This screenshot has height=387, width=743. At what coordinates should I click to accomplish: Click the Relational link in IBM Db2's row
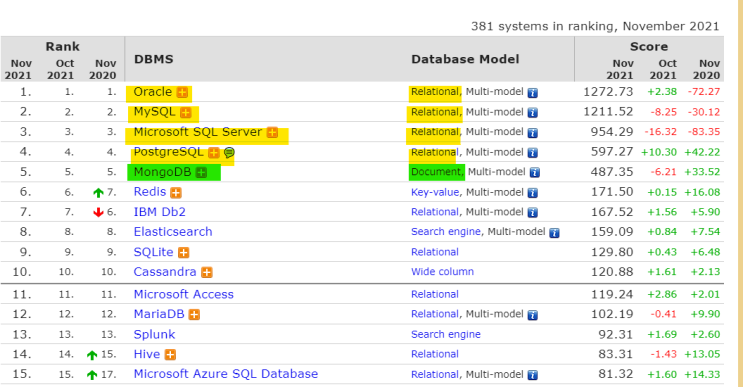pos(435,212)
